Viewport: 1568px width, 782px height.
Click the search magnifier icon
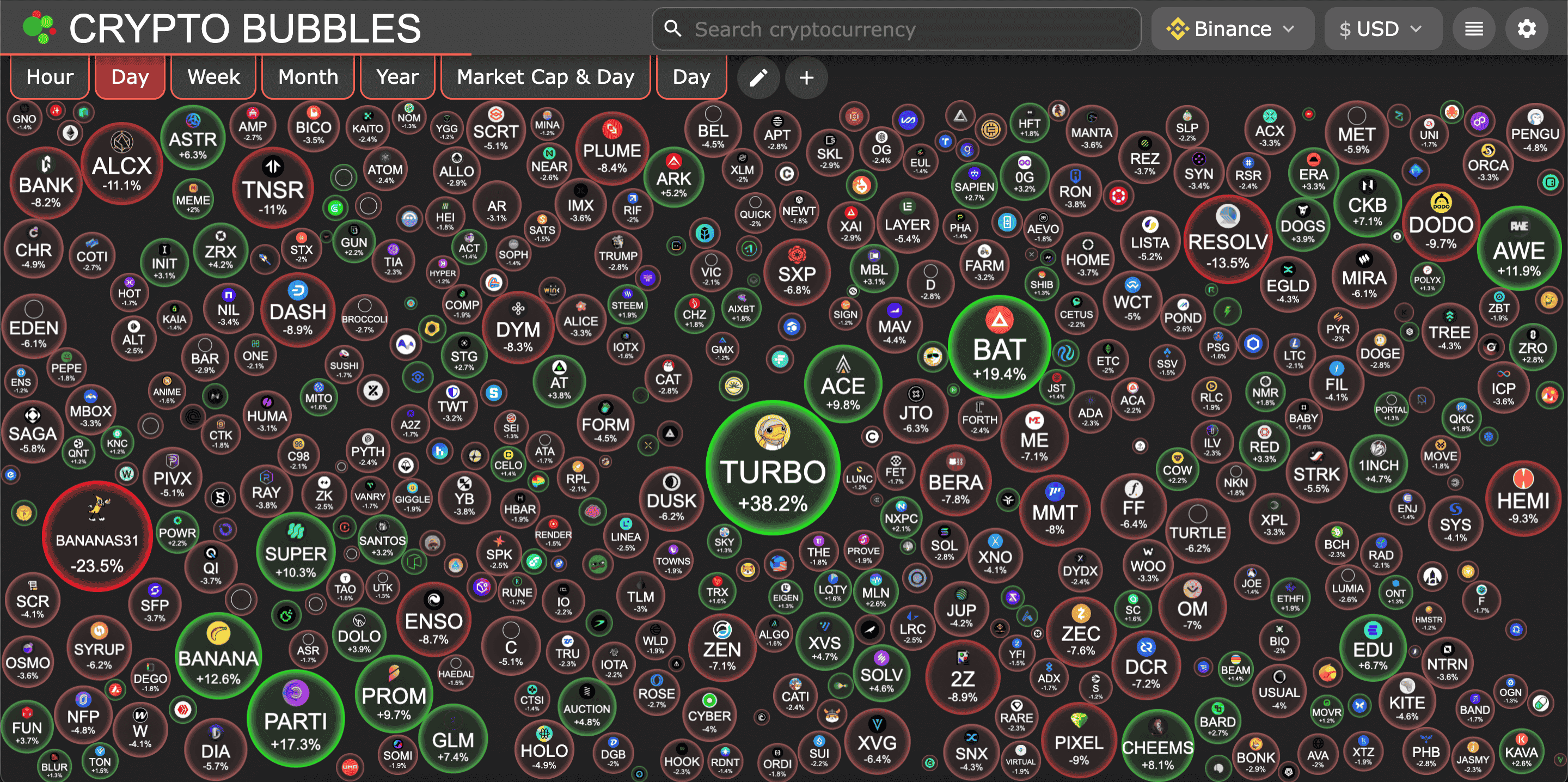(672, 29)
